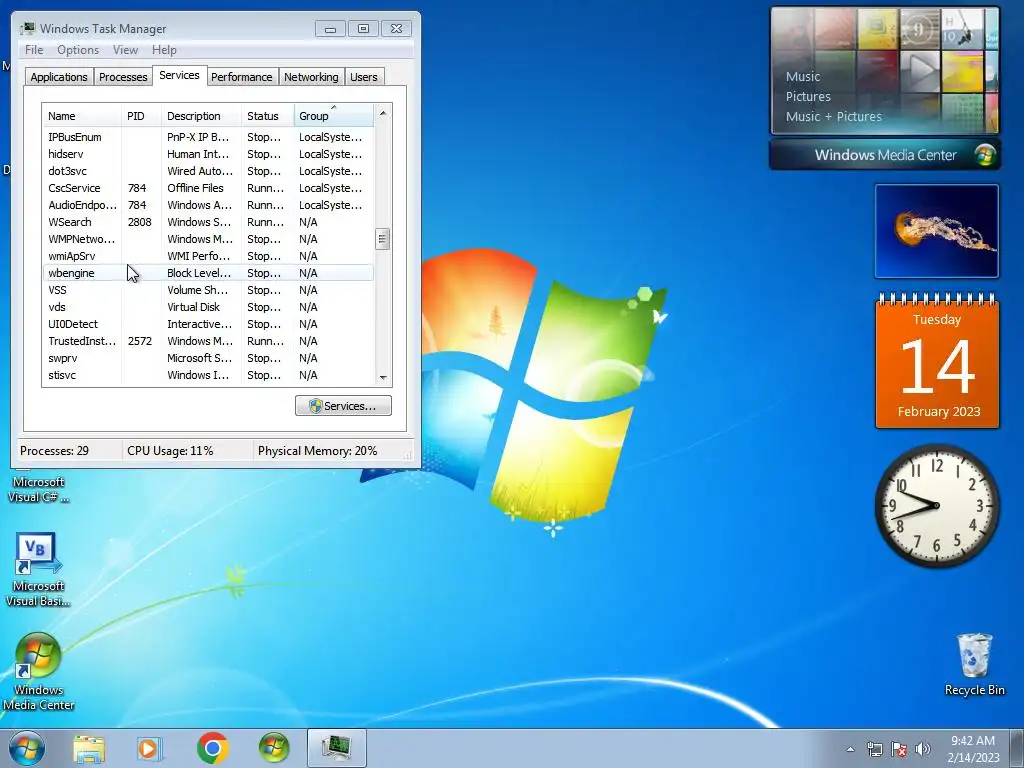Switch to the Users tab
The width and height of the screenshot is (1024, 768).
pos(364,77)
